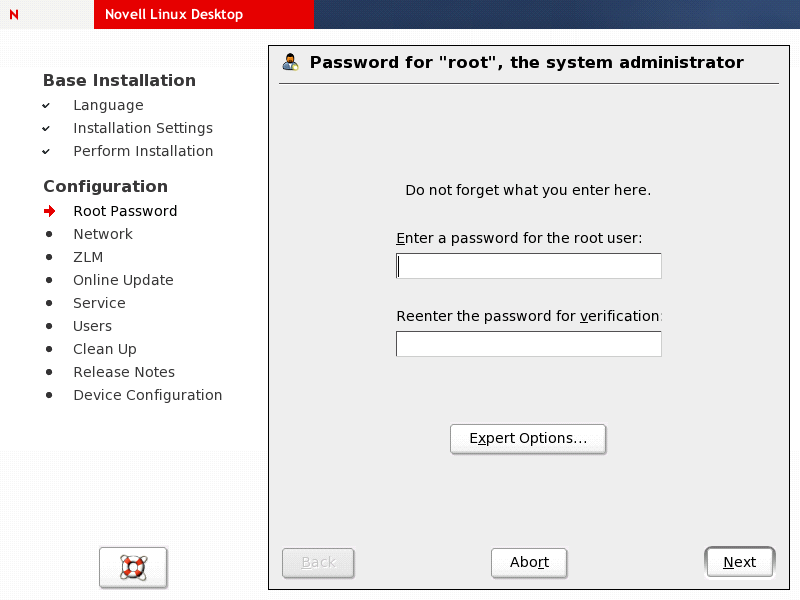Open Expert Options dialog
This screenshot has width=800, height=600.
pyautogui.click(x=528, y=438)
